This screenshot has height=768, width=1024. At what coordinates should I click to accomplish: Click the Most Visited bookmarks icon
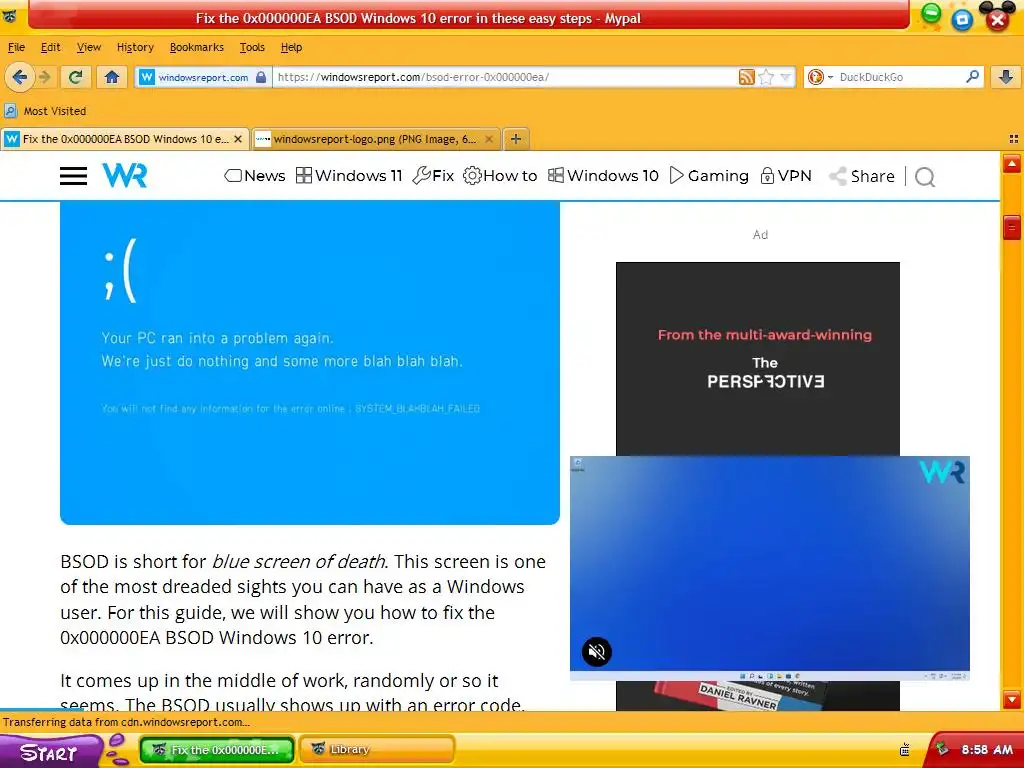pos(11,110)
